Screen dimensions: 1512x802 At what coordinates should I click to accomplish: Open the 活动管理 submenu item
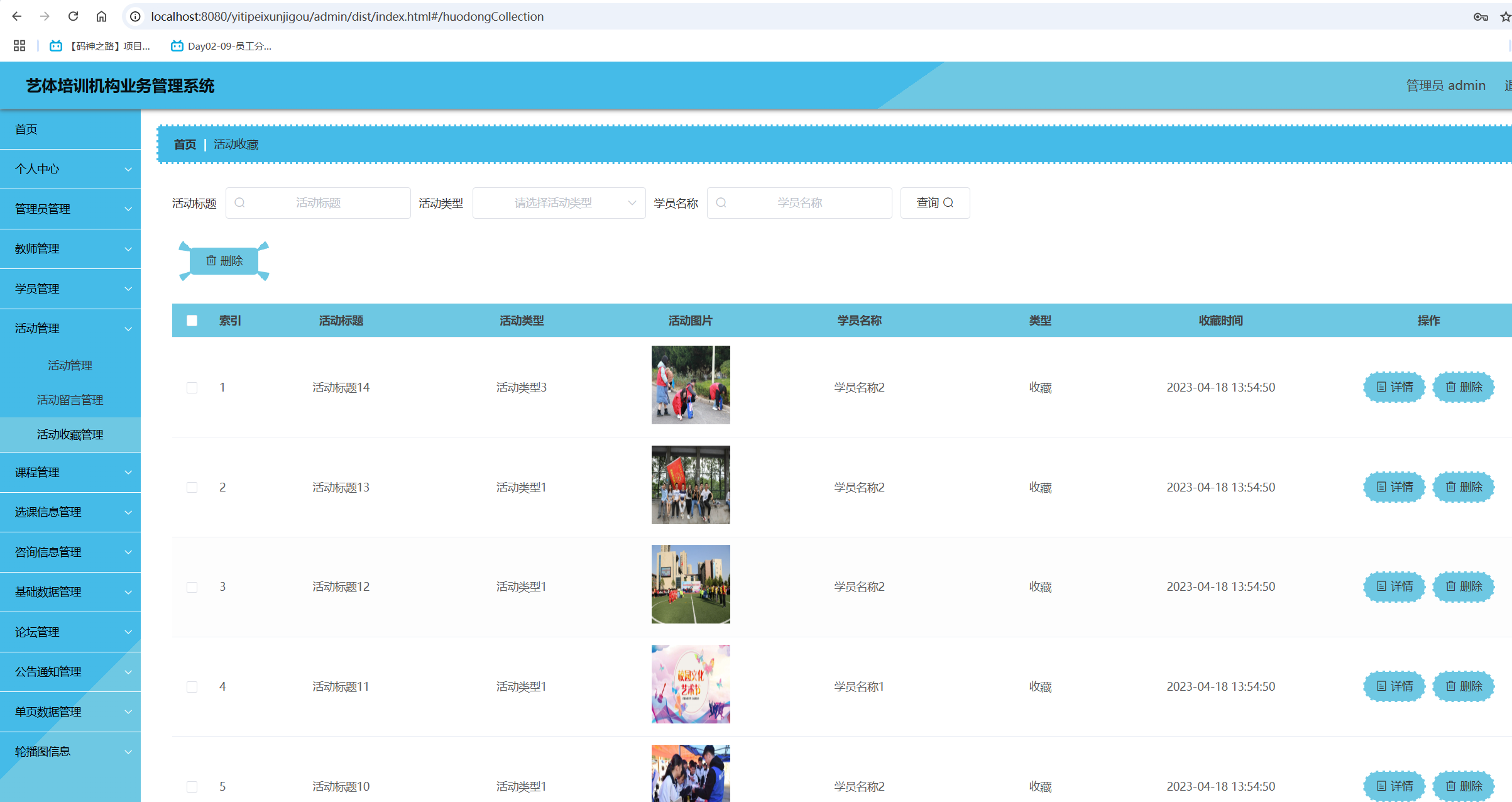[x=70, y=366]
